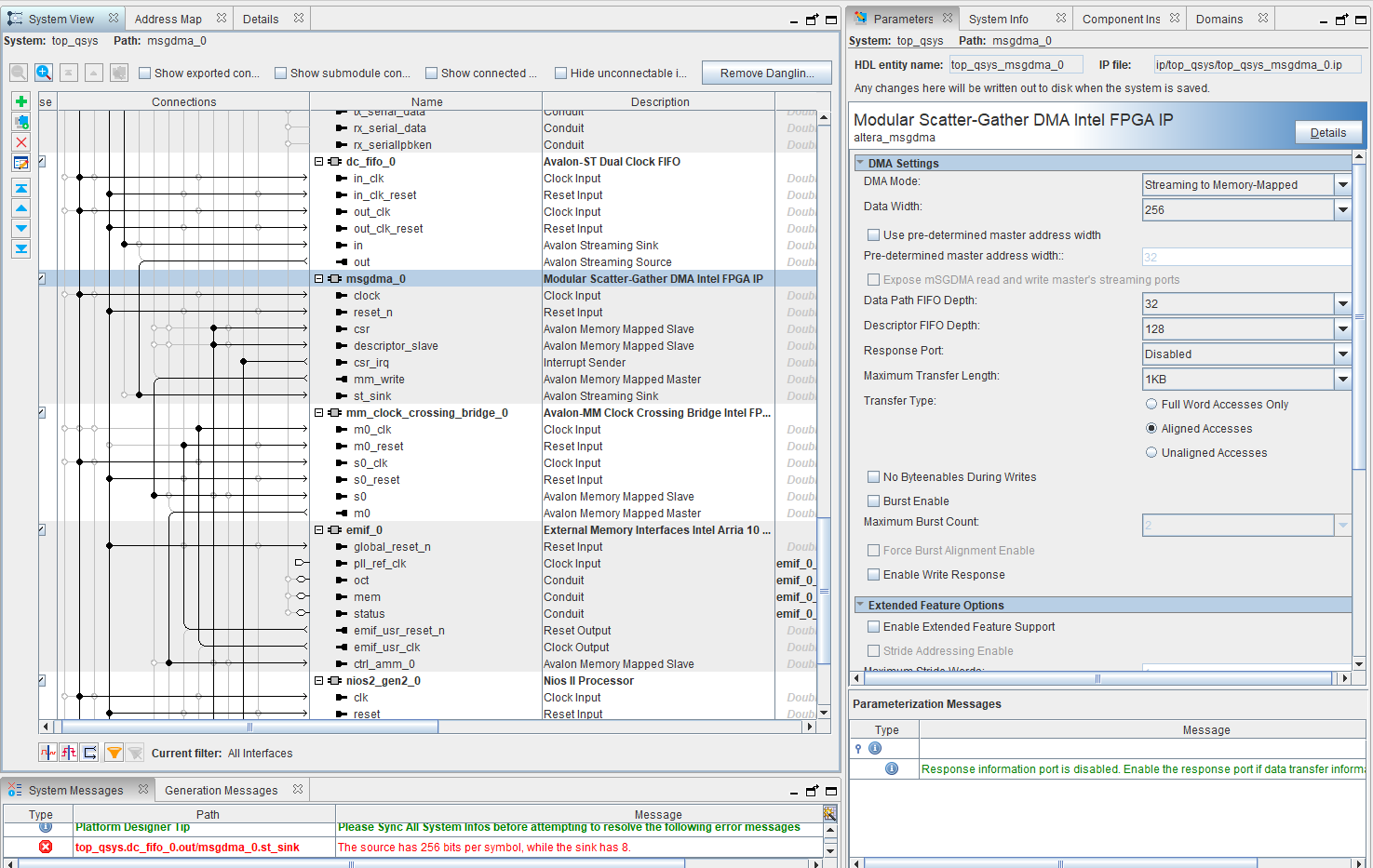Click the move to bottom arrow icon
The width and height of the screenshot is (1373, 868).
[20, 248]
